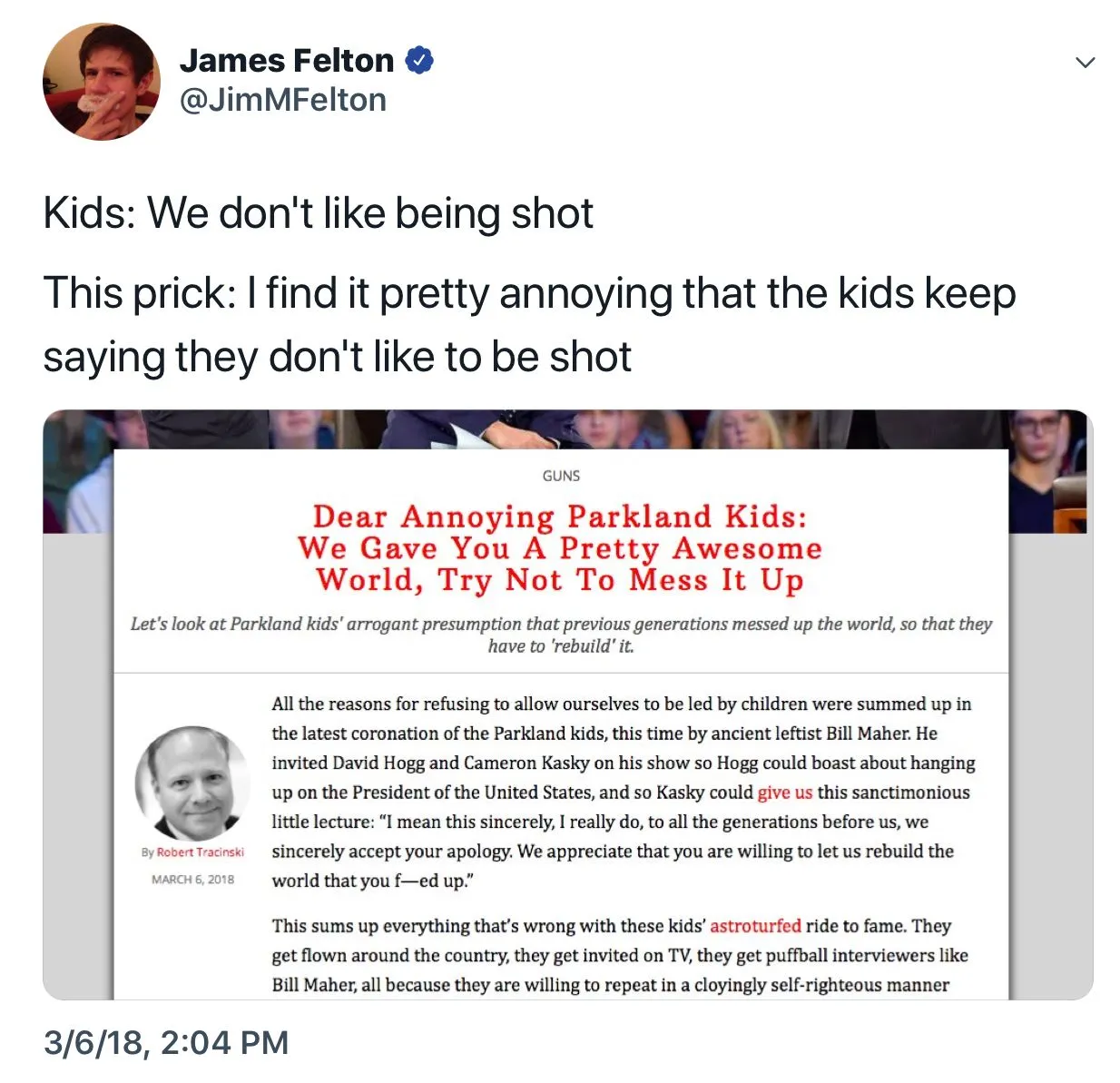
Task: Click the blue verified badge icon
Action: pyautogui.click(x=418, y=61)
